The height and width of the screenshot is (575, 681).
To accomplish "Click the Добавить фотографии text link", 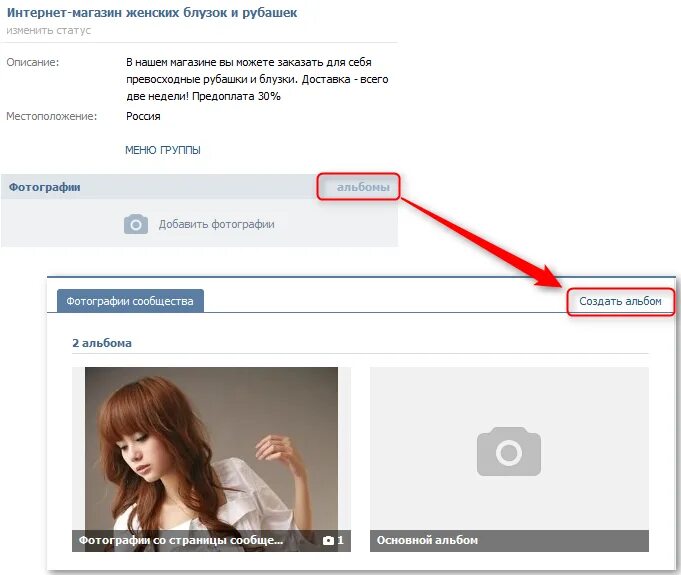I will (216, 224).
